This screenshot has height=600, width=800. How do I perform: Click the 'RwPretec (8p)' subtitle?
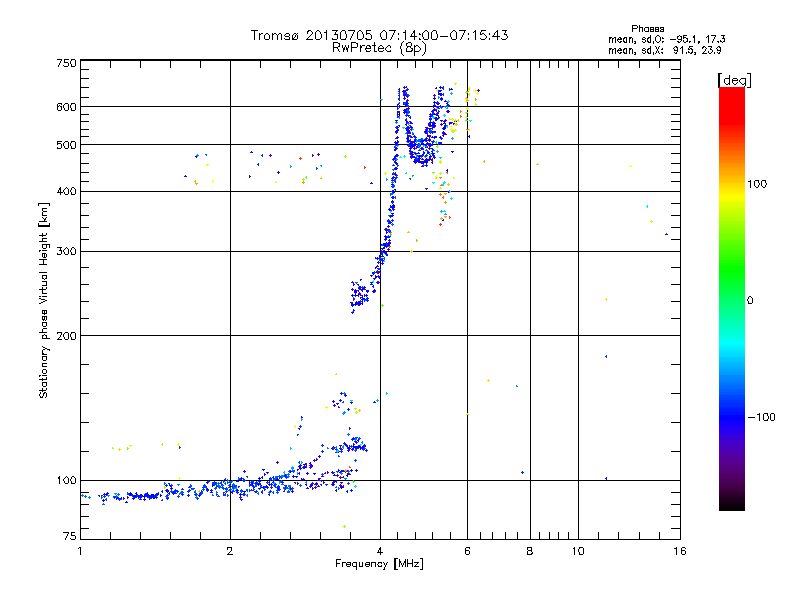tap(379, 48)
